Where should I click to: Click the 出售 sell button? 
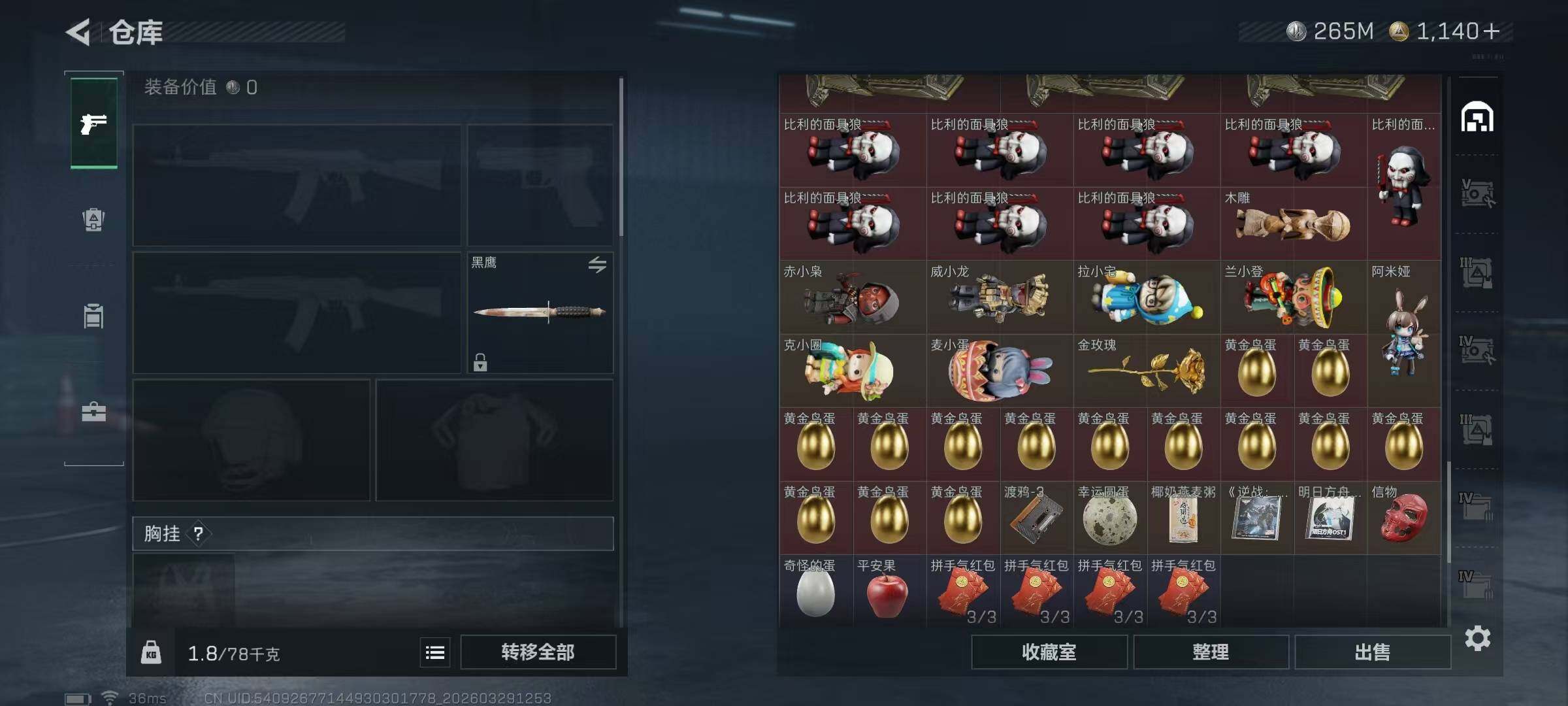click(x=1373, y=652)
